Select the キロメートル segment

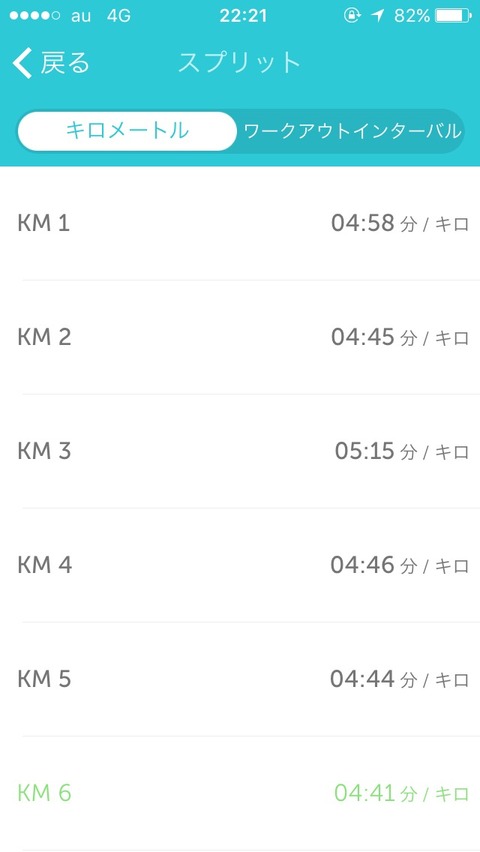coord(127,131)
